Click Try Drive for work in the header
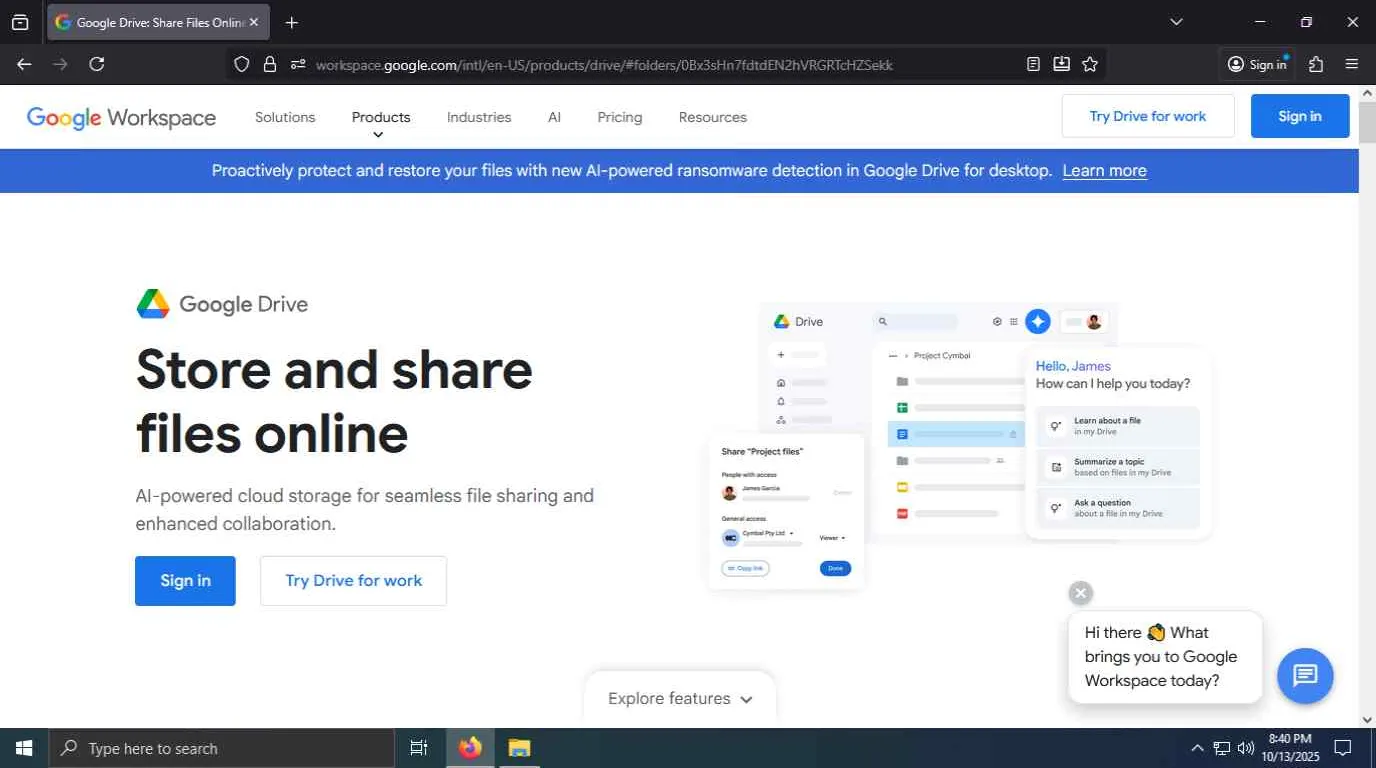 tap(1148, 116)
